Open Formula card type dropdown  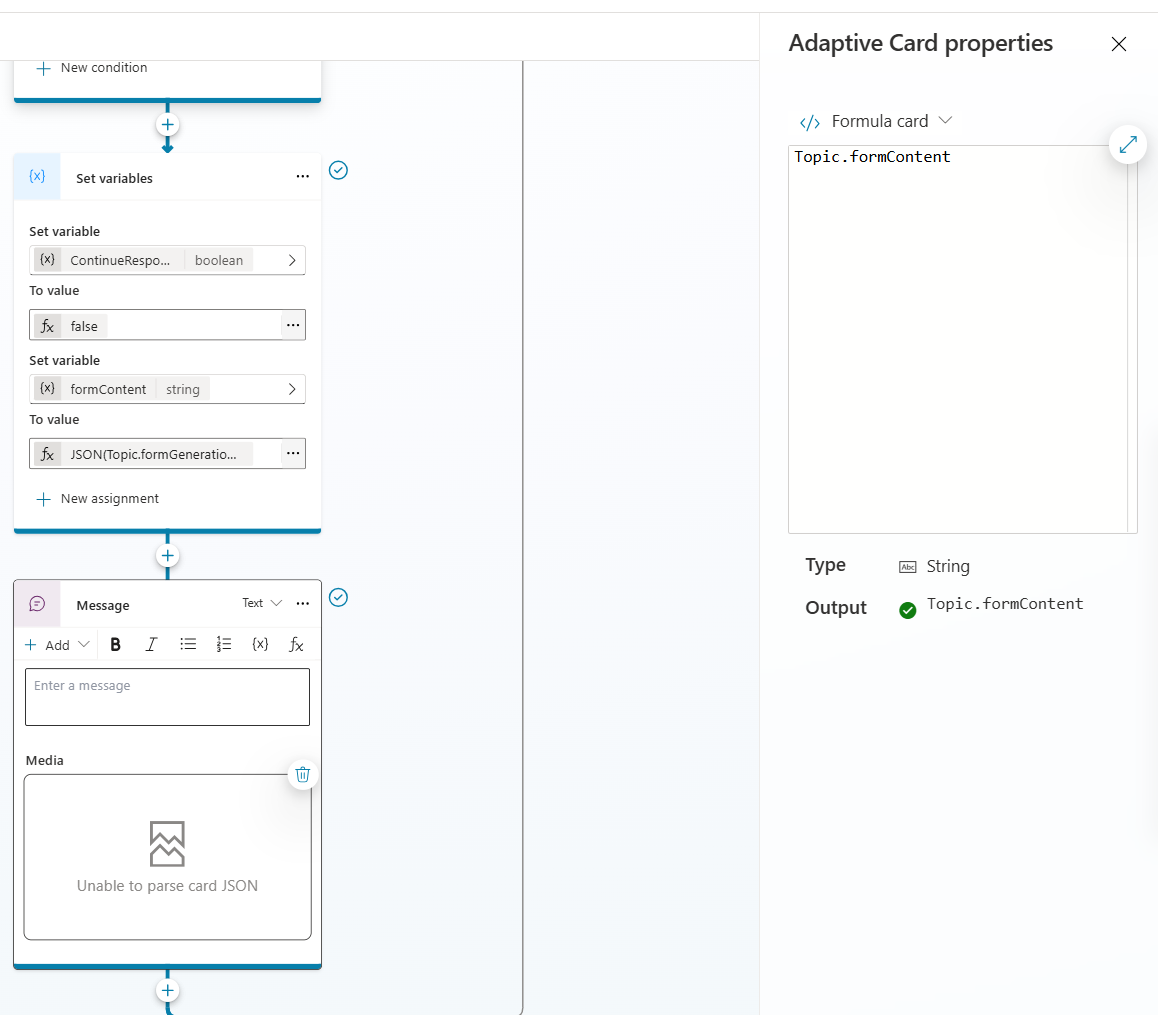(876, 121)
